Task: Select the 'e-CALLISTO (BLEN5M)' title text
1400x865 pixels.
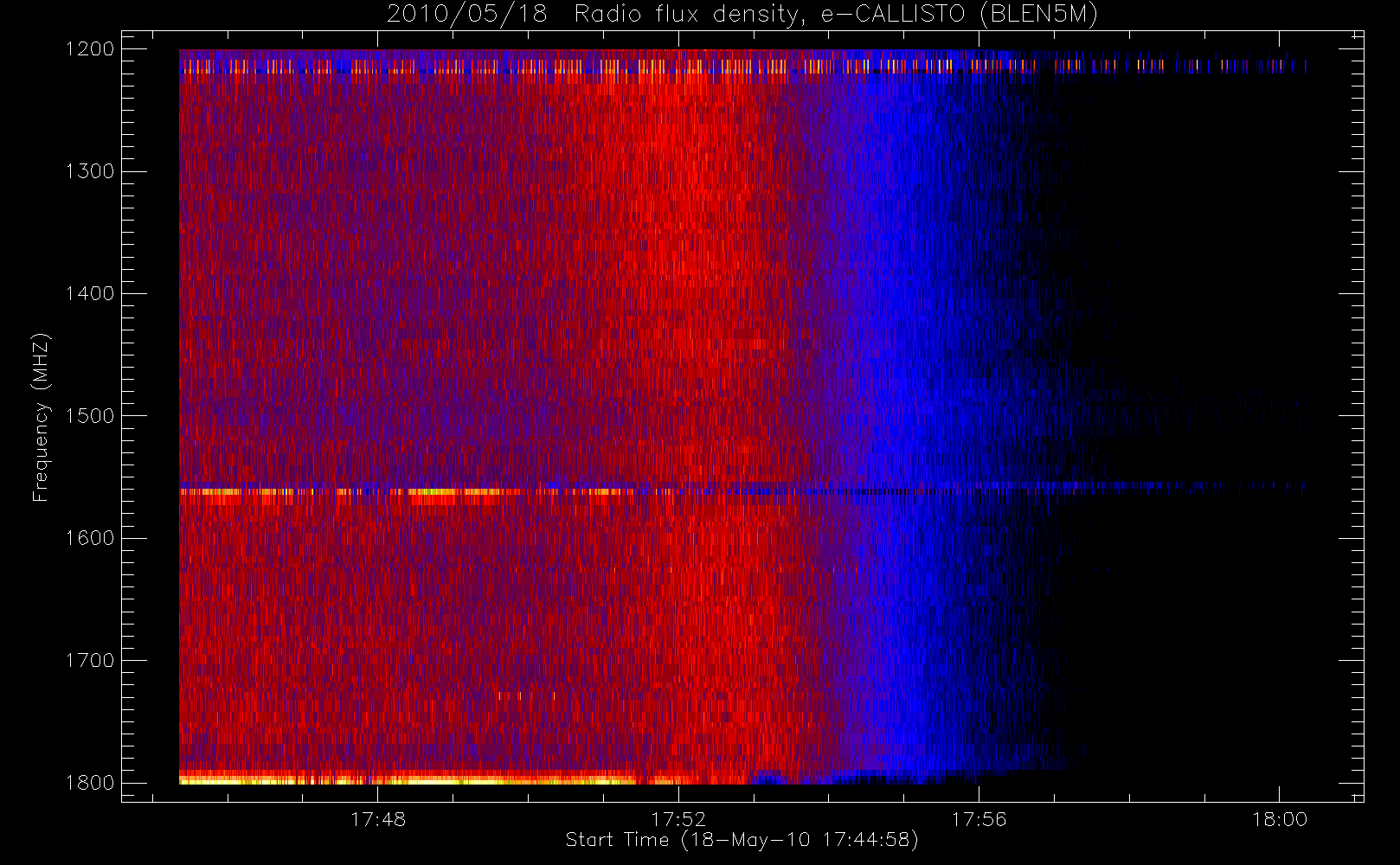Action: coord(959,15)
